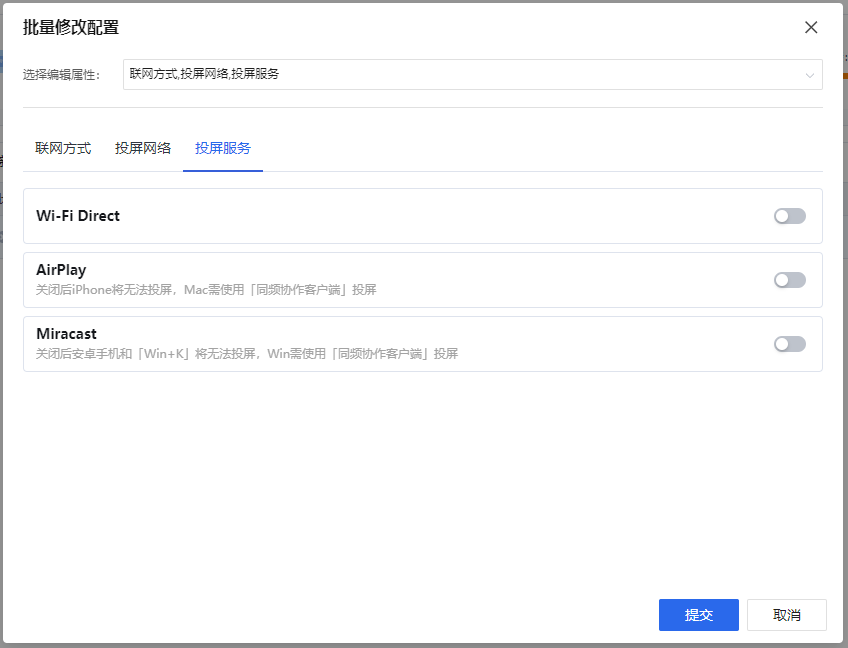Click the 联网方式,投屏网络,投屏服务 selection field
Viewport: 848px width, 648px height.
click(473, 75)
